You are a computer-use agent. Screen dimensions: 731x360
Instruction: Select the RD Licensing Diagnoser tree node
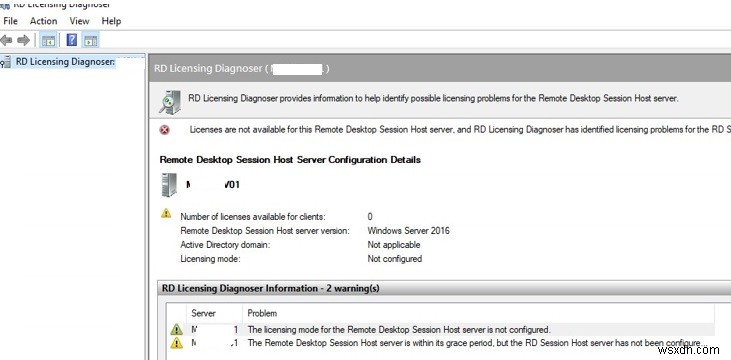[65, 62]
